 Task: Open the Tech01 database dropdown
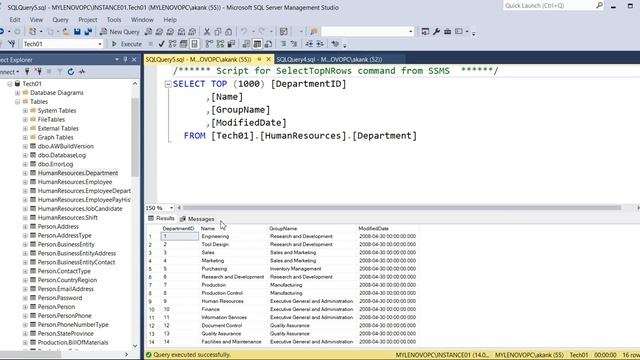(x=100, y=44)
